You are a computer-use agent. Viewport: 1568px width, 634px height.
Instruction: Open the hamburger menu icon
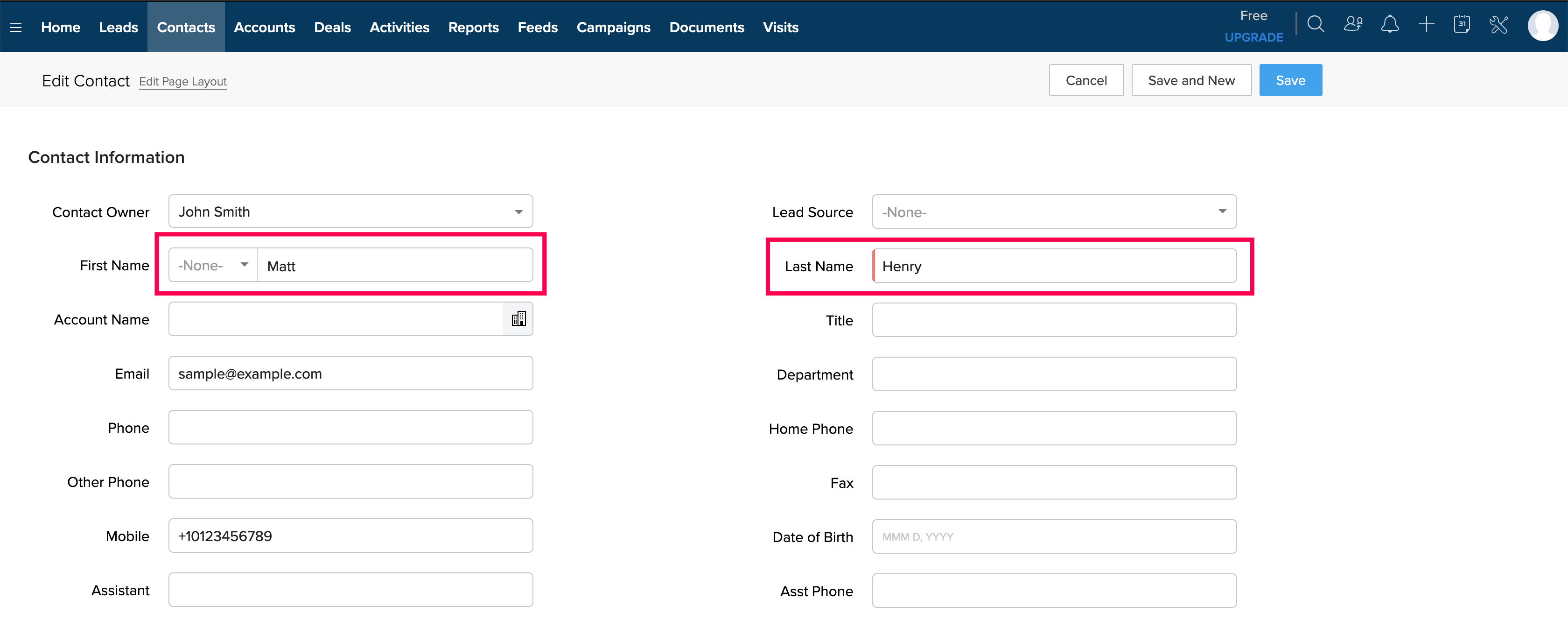coord(16,28)
